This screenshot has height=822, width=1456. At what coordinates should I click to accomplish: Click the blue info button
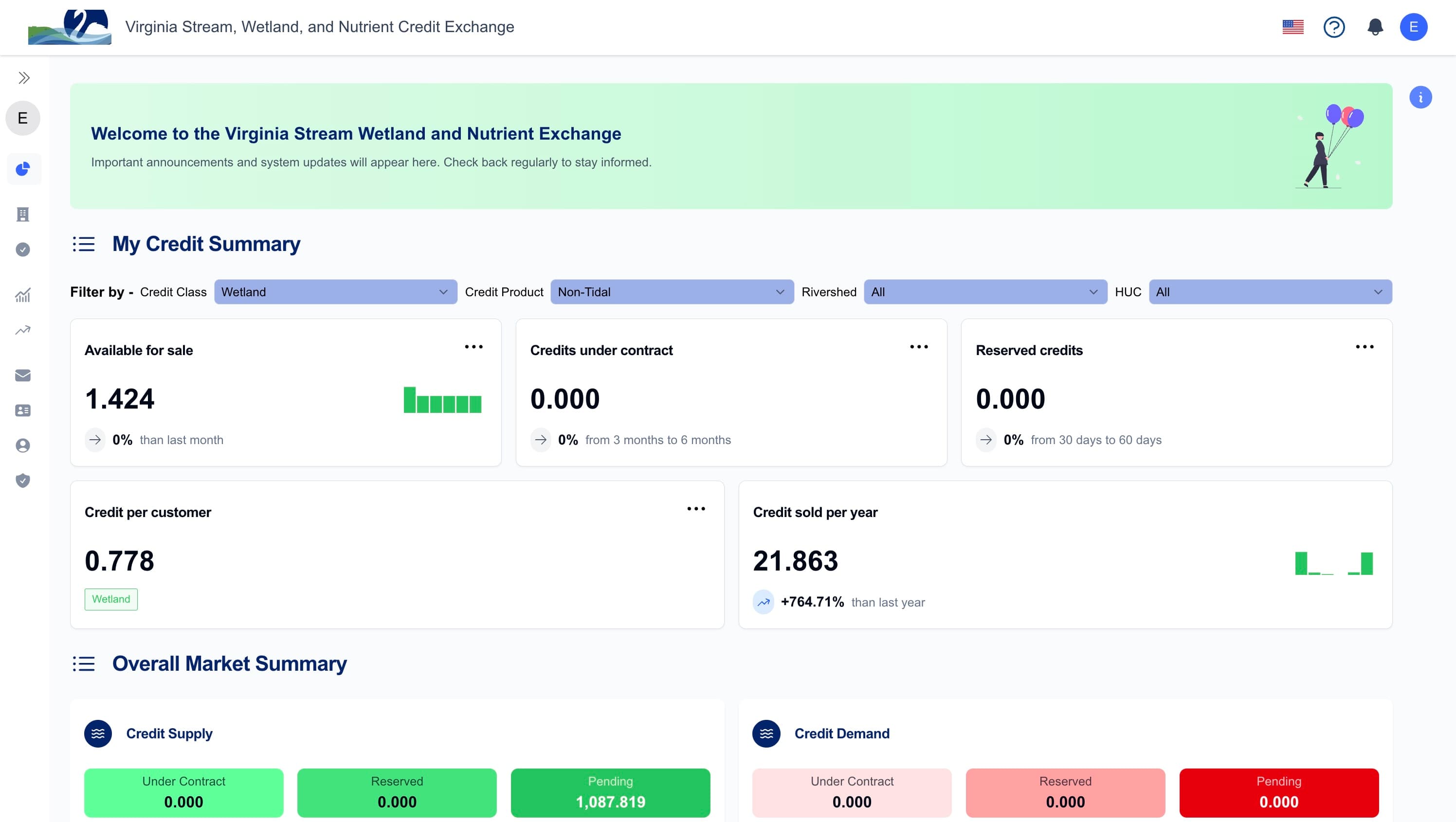coord(1420,98)
